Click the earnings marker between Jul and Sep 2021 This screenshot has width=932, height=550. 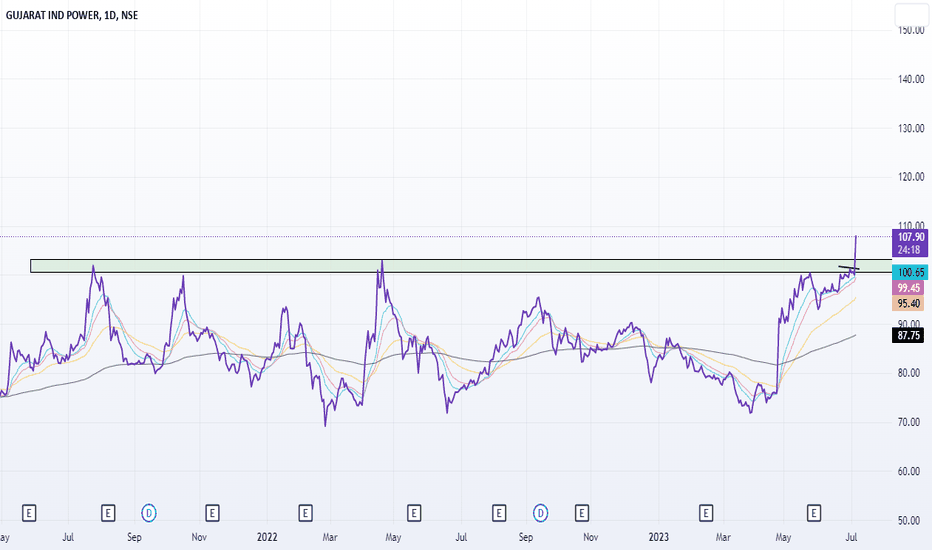[108, 513]
